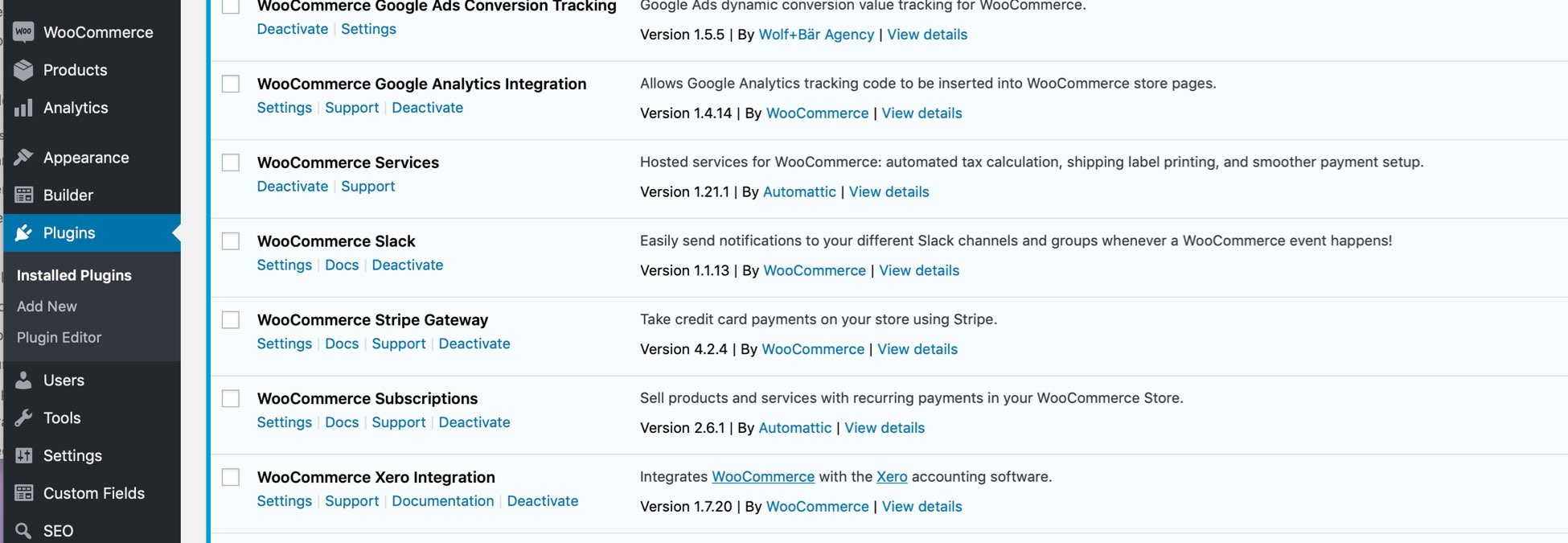Check the WooCommerce Subscriptions box
1568x543 pixels.
coord(231,398)
